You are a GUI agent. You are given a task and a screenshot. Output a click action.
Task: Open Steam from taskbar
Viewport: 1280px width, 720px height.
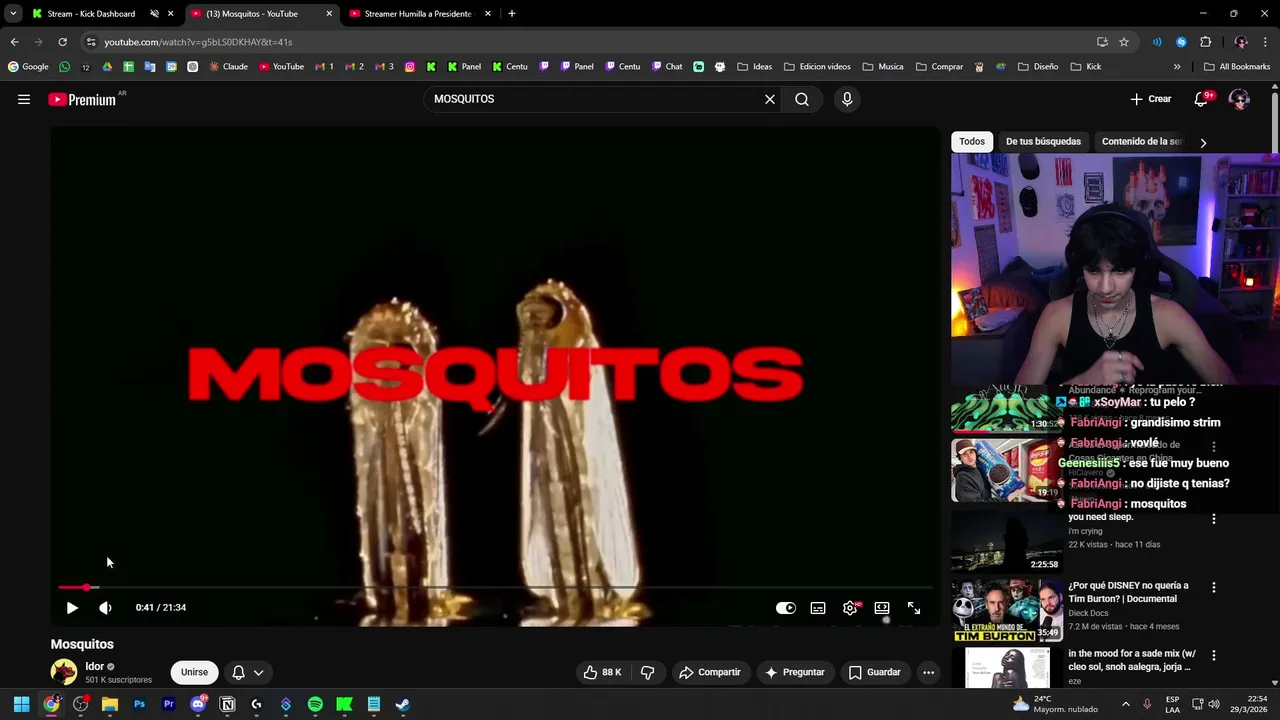tap(403, 704)
